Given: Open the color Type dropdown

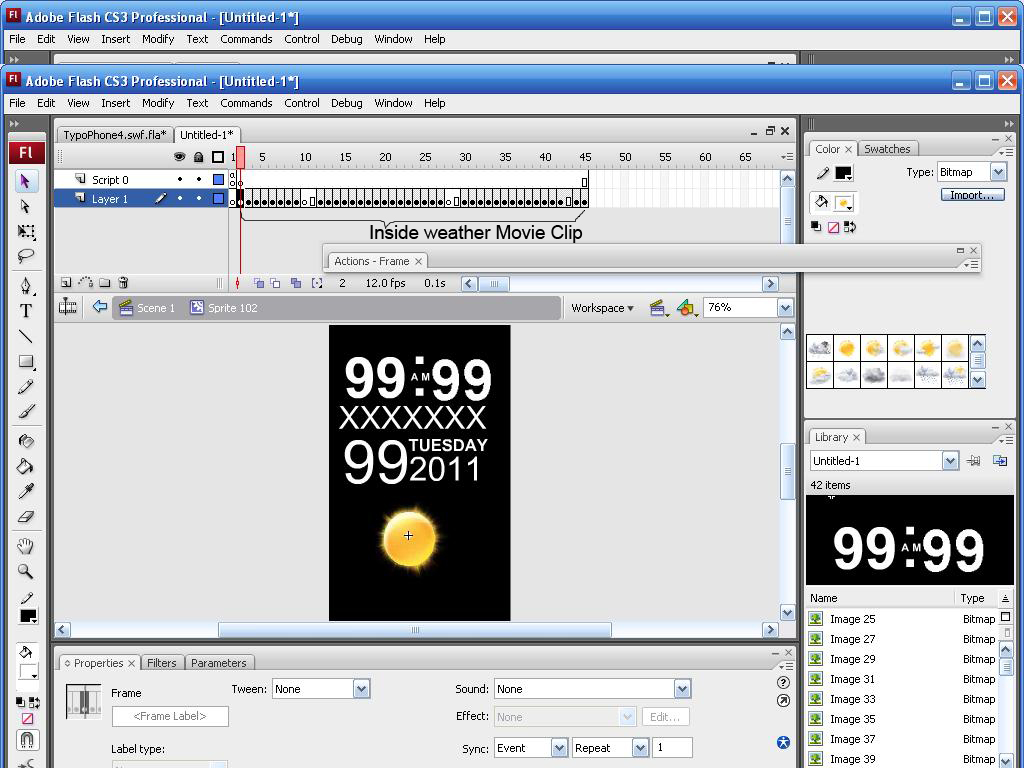Looking at the screenshot, I should pos(997,172).
